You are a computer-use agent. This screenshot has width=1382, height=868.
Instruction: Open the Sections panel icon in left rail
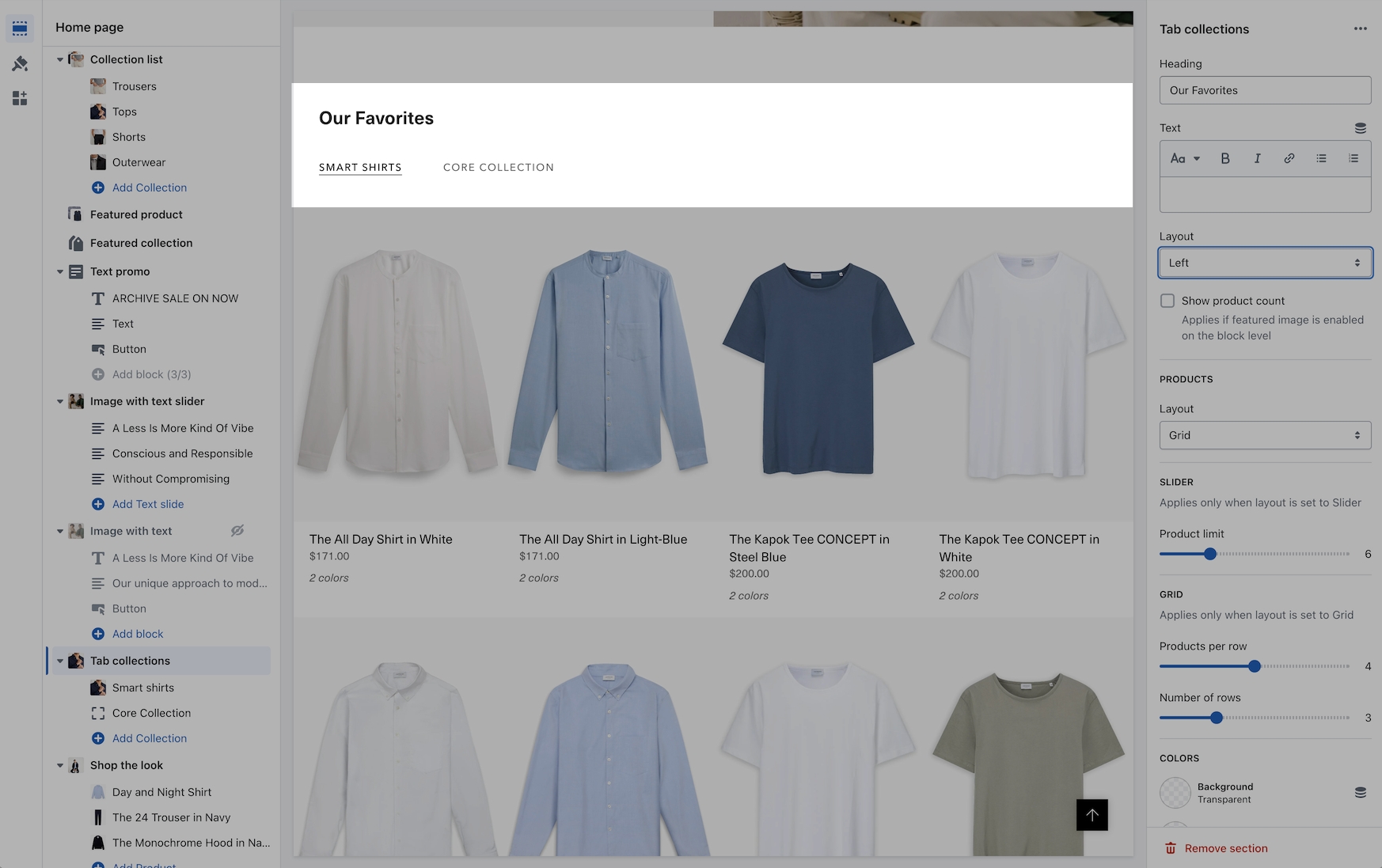20,28
